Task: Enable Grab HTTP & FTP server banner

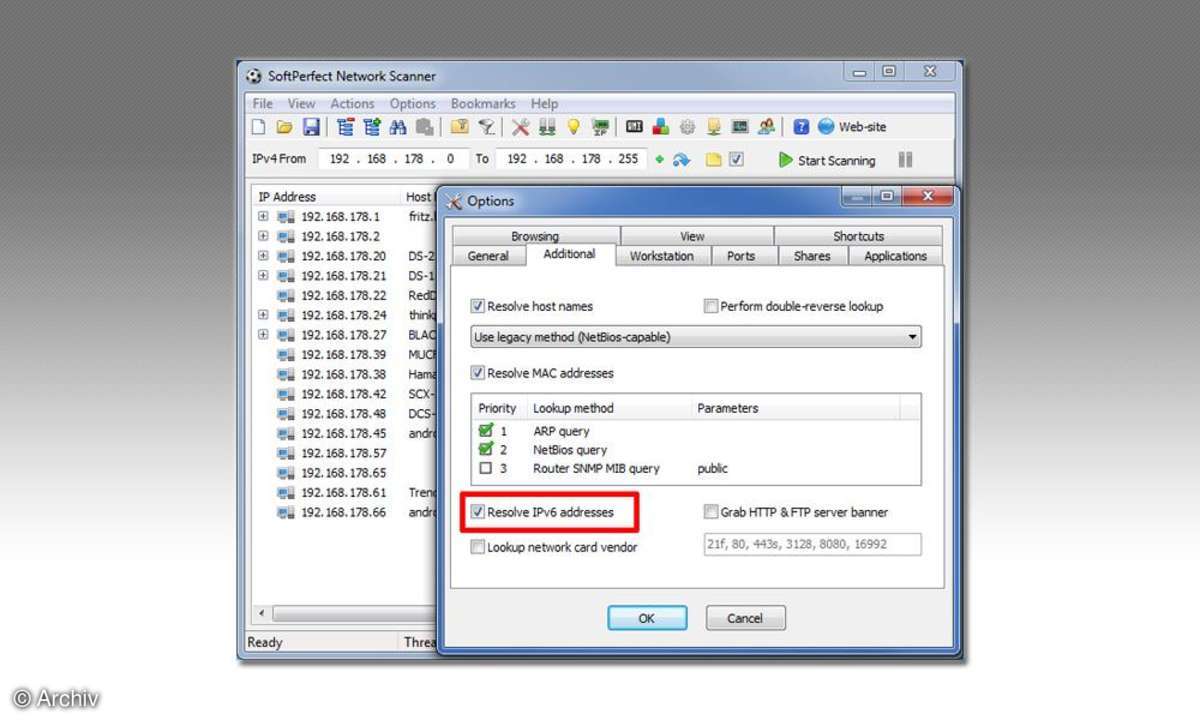Action: click(711, 512)
